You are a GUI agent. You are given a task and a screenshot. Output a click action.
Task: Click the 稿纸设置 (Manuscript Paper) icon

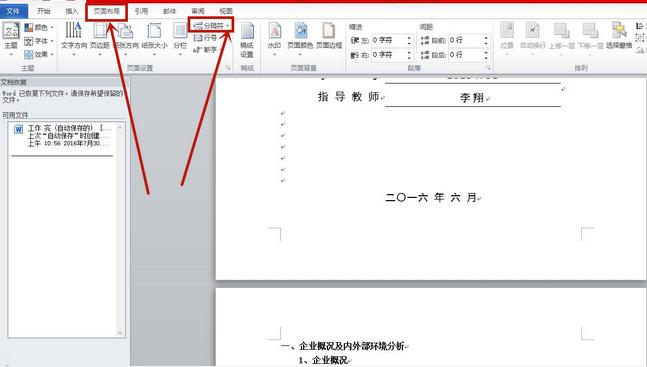point(247,31)
